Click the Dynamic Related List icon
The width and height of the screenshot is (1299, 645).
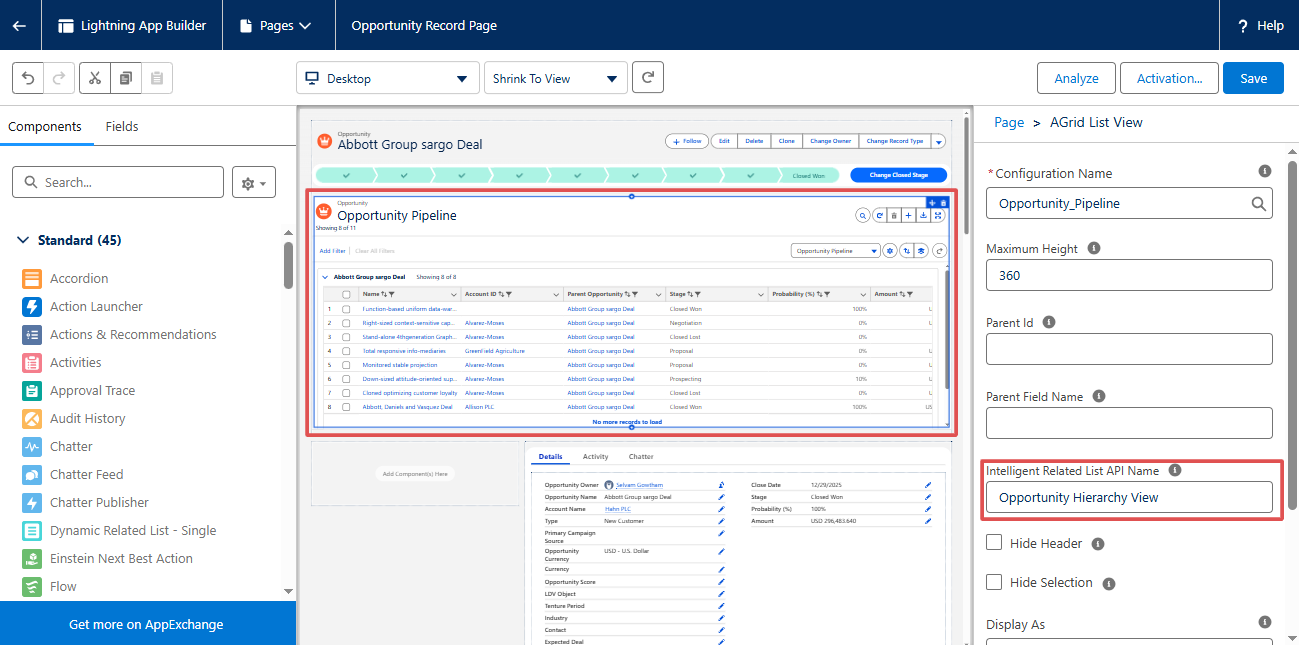click(32, 531)
